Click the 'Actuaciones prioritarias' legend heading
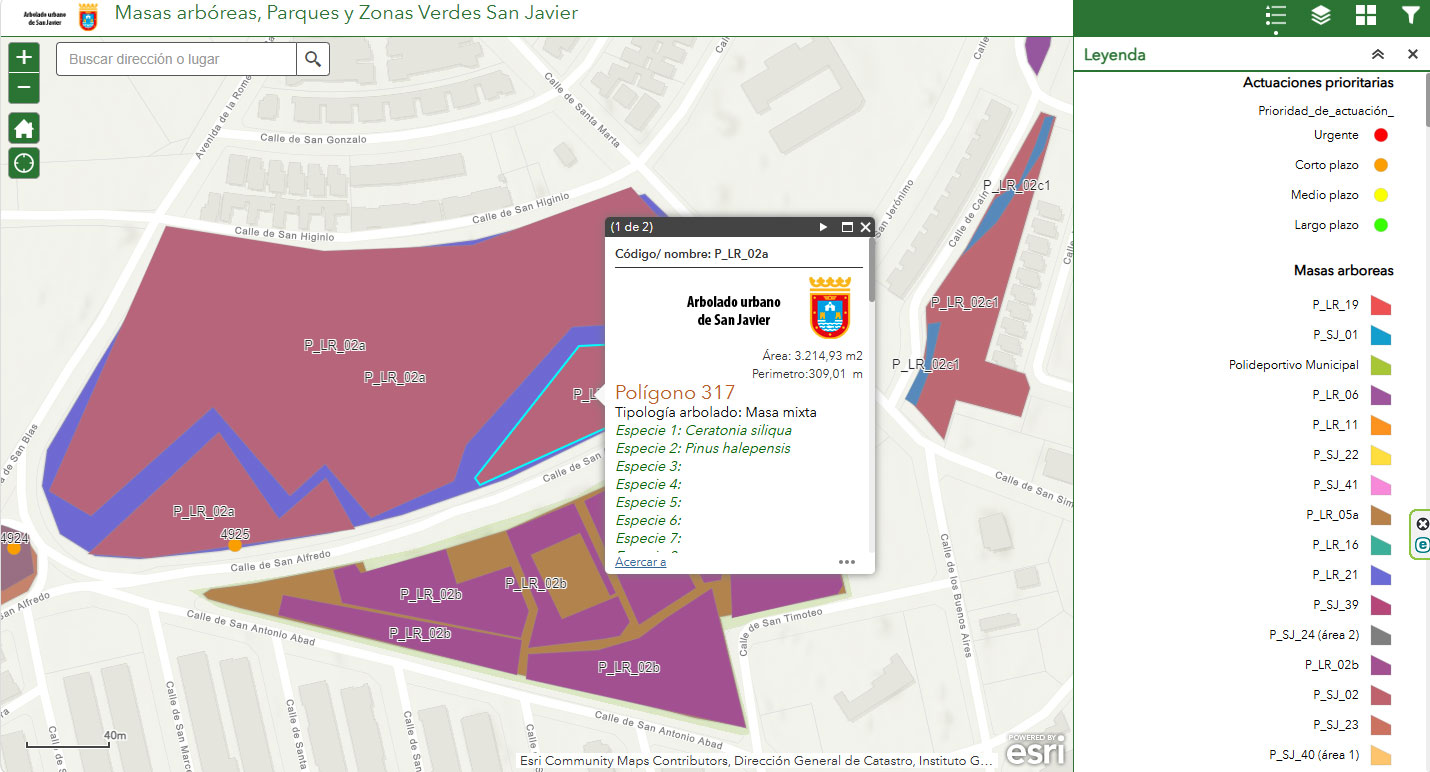Viewport: 1430px width, 772px height. pos(1318,83)
